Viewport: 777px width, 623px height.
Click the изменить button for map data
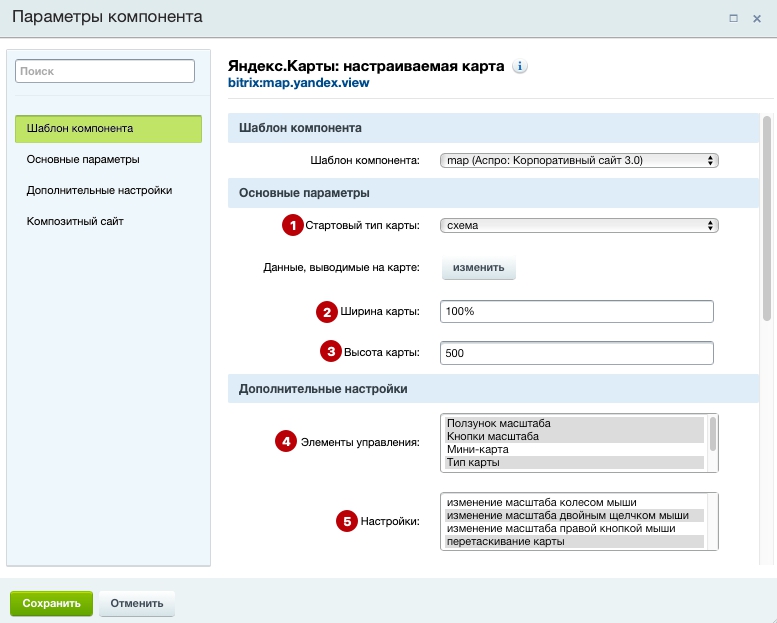478,268
